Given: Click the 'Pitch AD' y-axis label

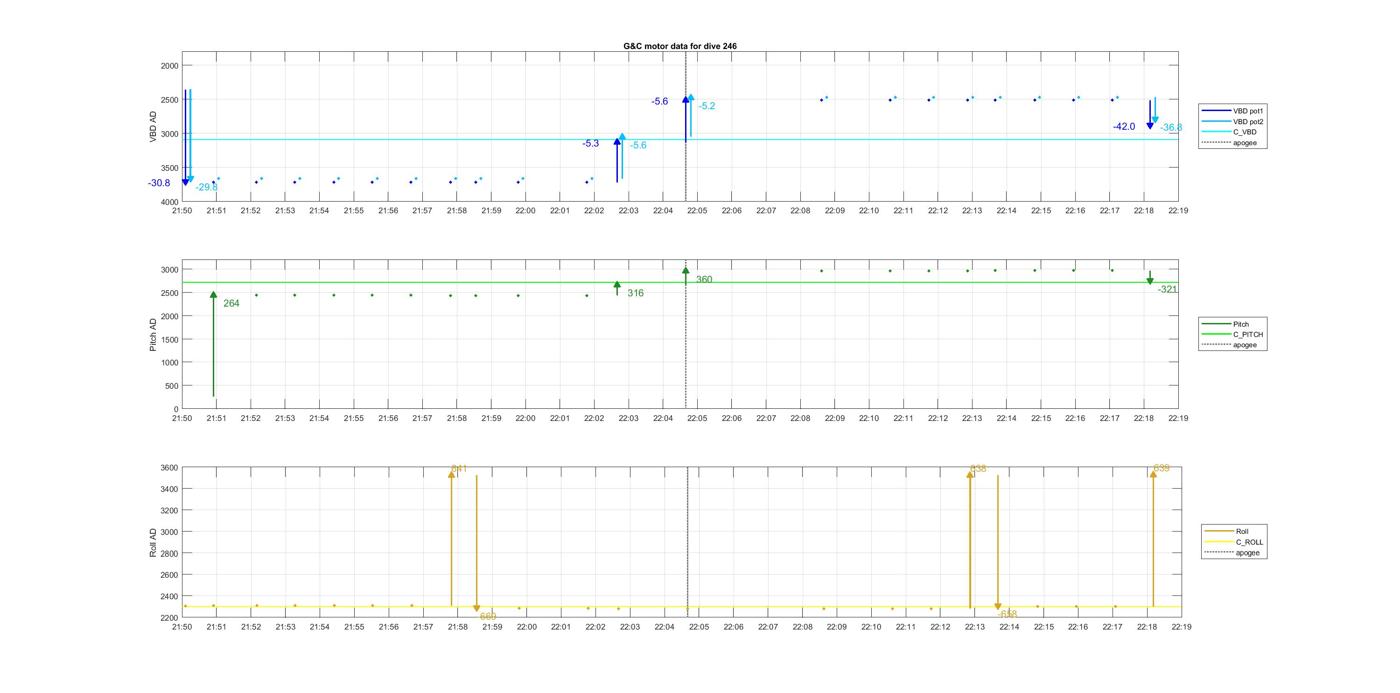Looking at the screenshot, I should pos(154,335).
